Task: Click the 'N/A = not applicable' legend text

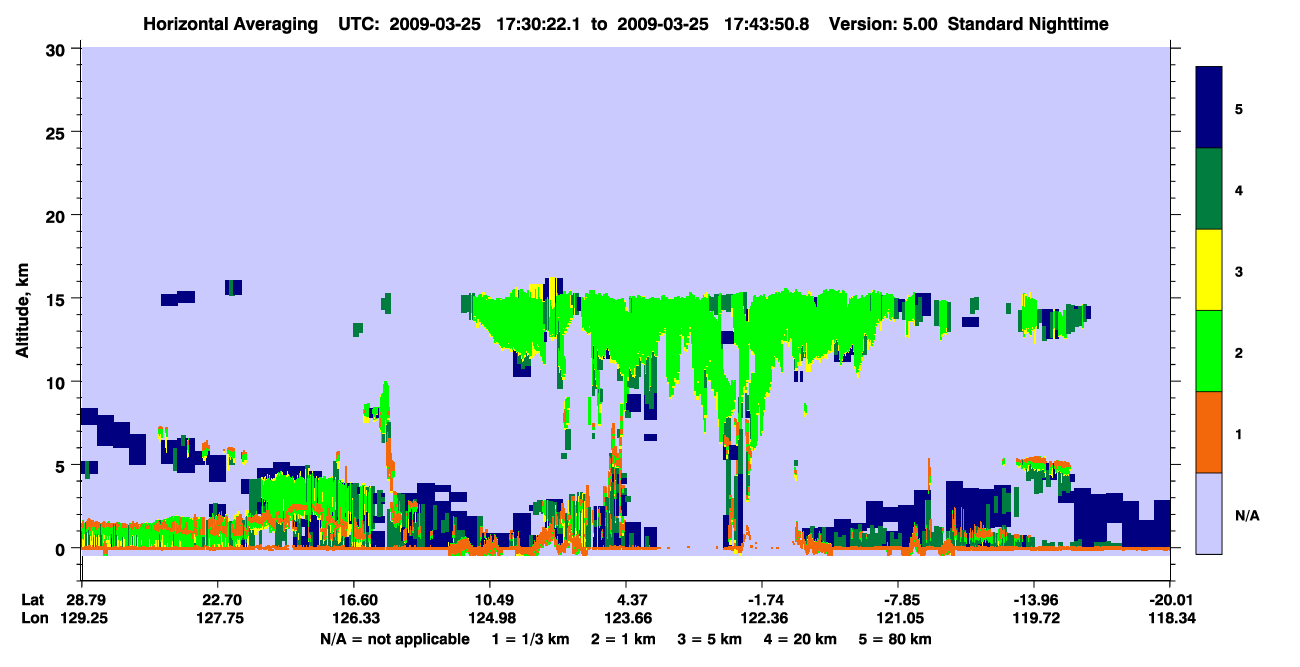Action: click(395, 639)
